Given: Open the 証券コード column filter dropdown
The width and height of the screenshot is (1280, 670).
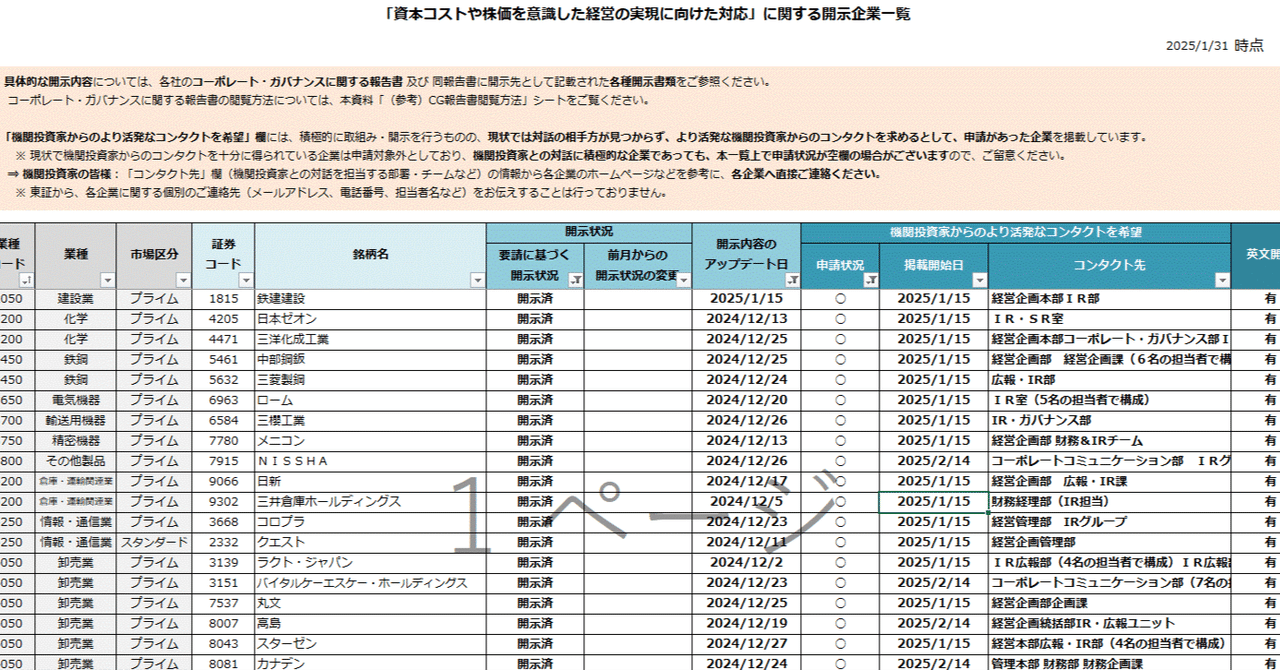Looking at the screenshot, I should 246,281.
